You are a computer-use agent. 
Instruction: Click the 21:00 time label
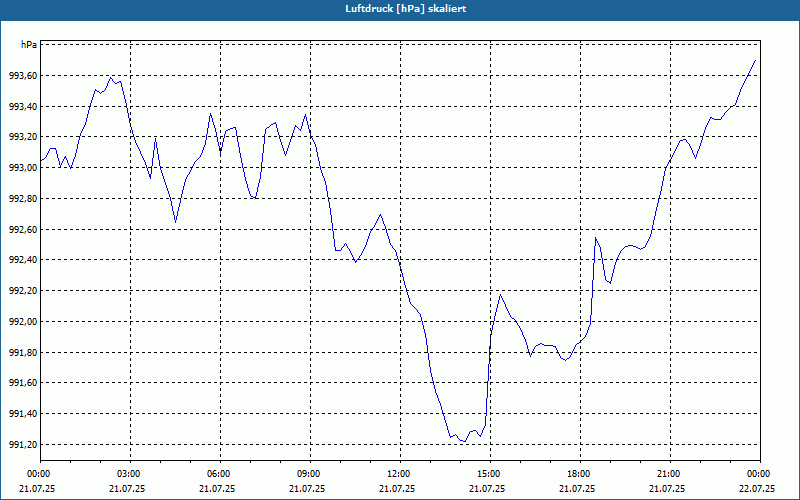(x=670, y=474)
